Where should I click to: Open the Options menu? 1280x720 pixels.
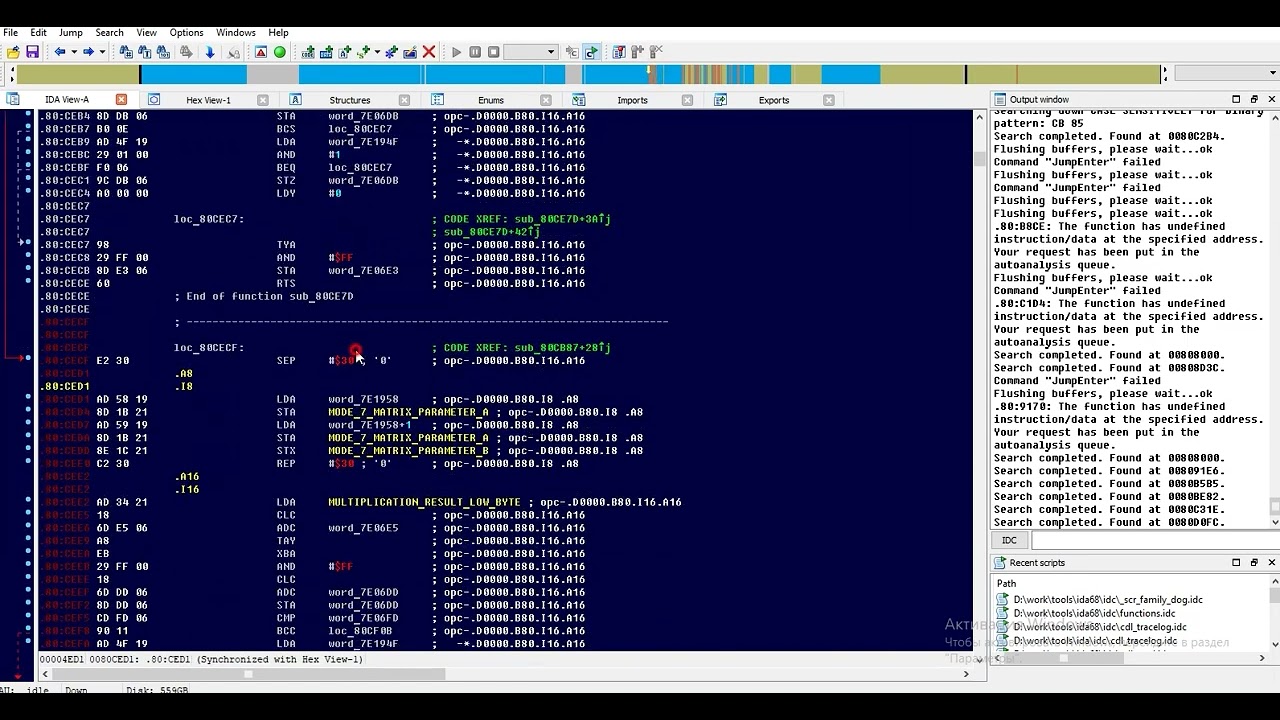186,32
